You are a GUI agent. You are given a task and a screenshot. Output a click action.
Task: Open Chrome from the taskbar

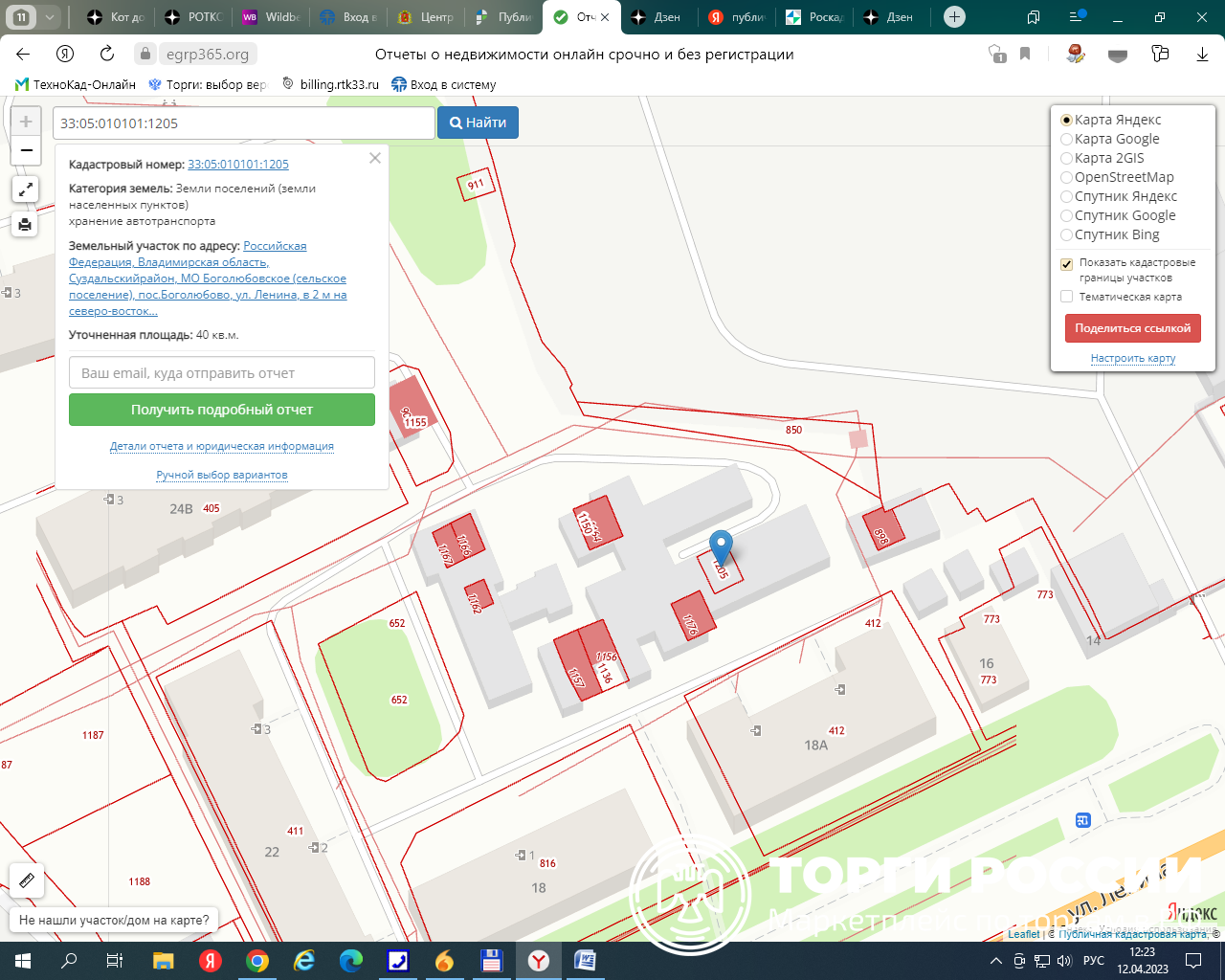point(257,961)
